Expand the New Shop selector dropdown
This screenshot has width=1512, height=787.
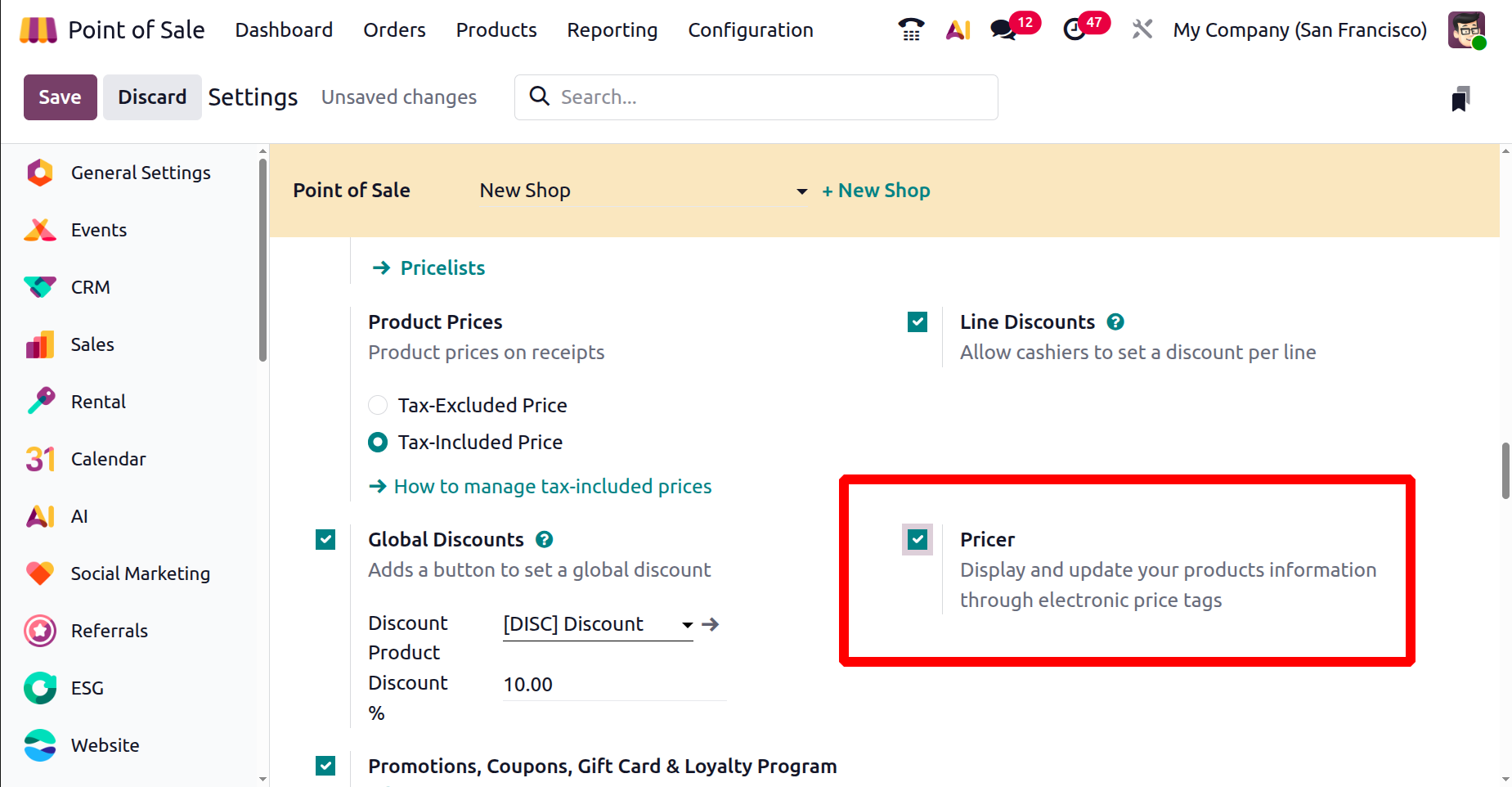[801, 191]
